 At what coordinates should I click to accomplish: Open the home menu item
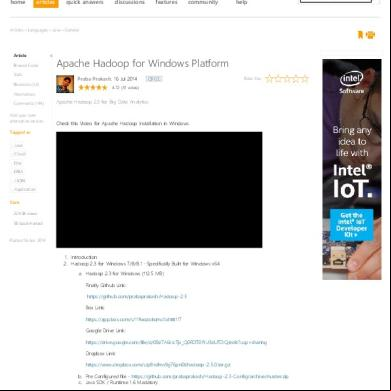pyautogui.click(x=18, y=2)
